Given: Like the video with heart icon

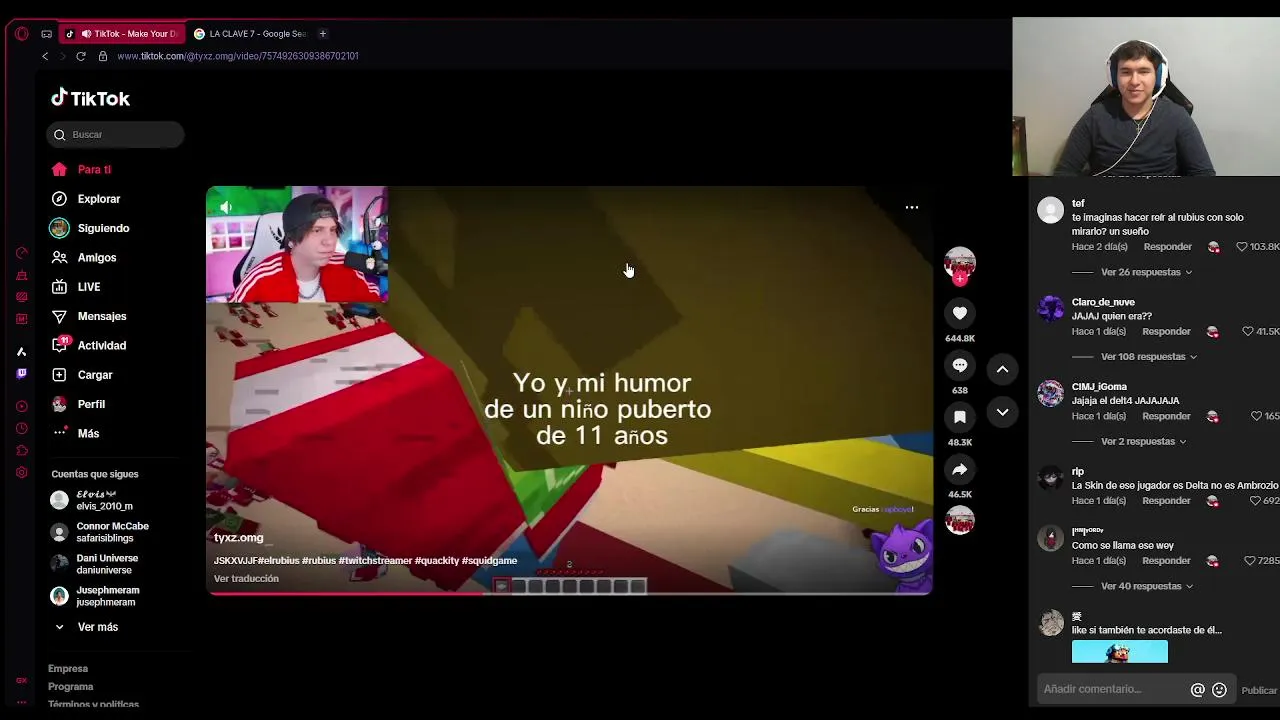Looking at the screenshot, I should [x=960, y=313].
